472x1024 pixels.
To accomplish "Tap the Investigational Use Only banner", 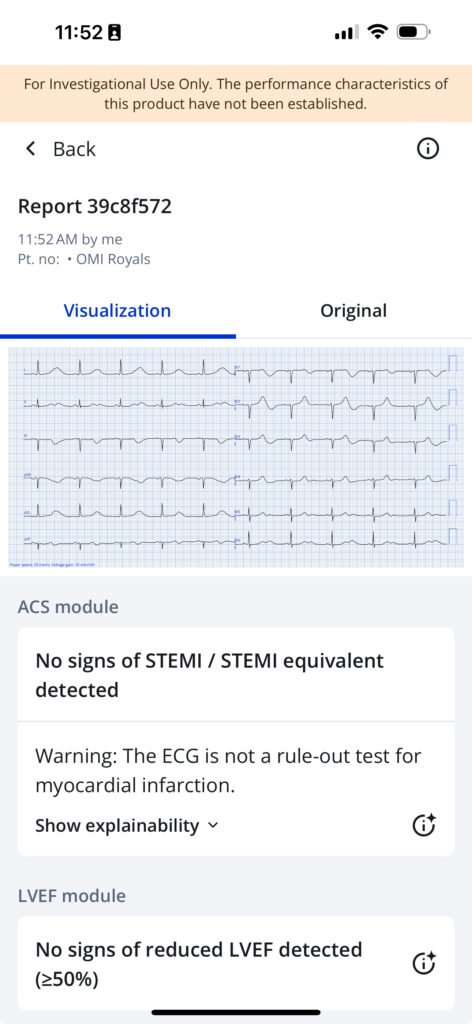I will pyautogui.click(x=236, y=93).
